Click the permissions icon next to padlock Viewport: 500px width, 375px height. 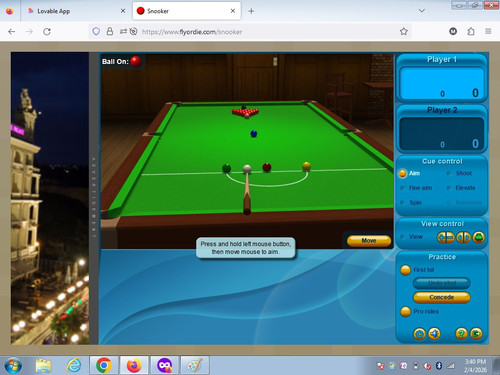(x=123, y=31)
